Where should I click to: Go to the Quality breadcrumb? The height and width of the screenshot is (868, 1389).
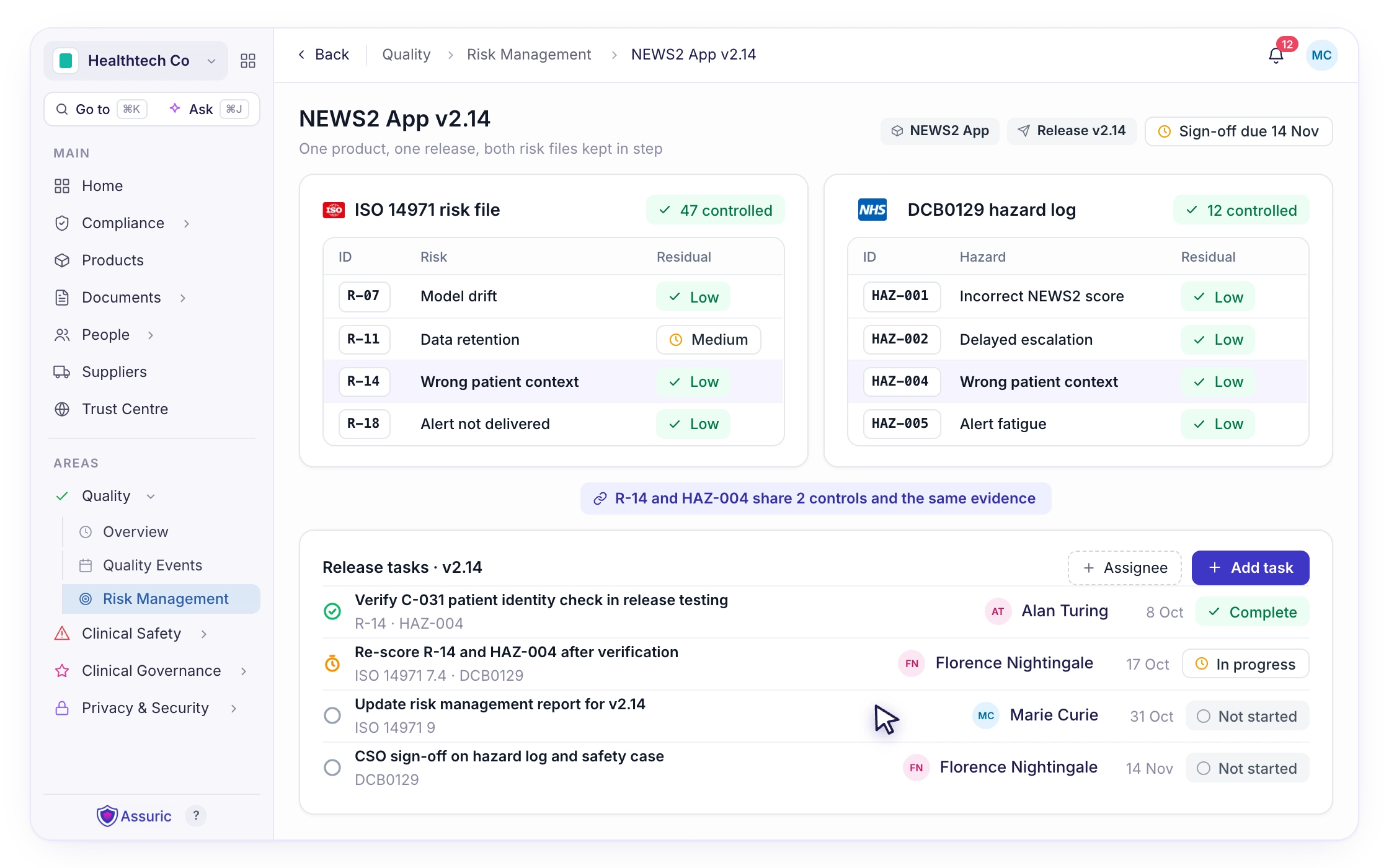[x=406, y=55]
